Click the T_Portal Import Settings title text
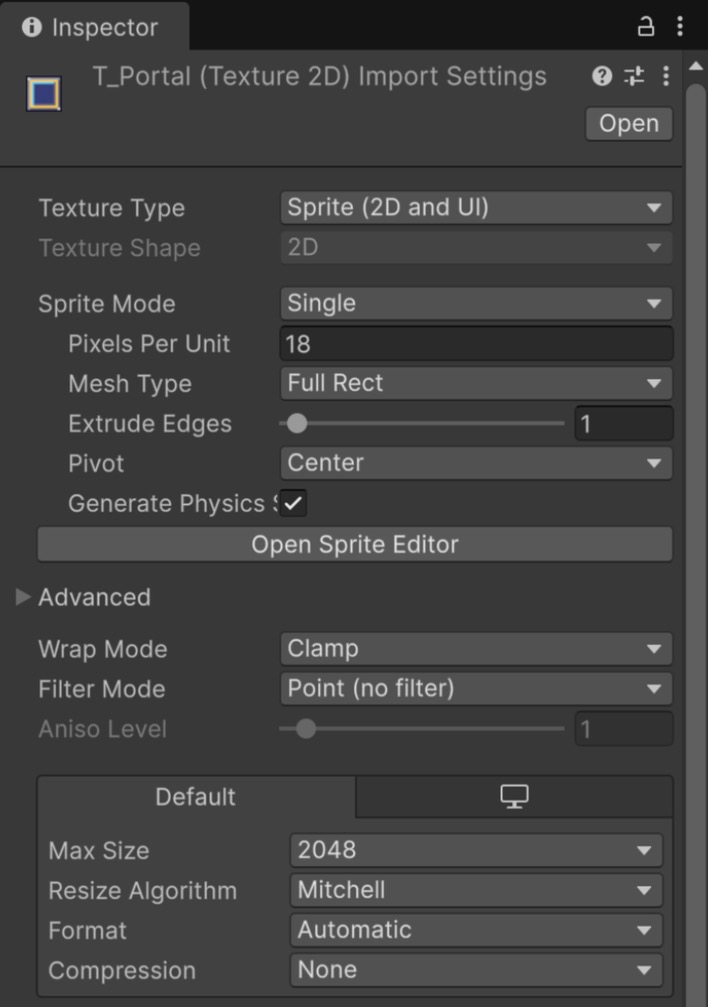The height and width of the screenshot is (1007, 710). [319, 76]
